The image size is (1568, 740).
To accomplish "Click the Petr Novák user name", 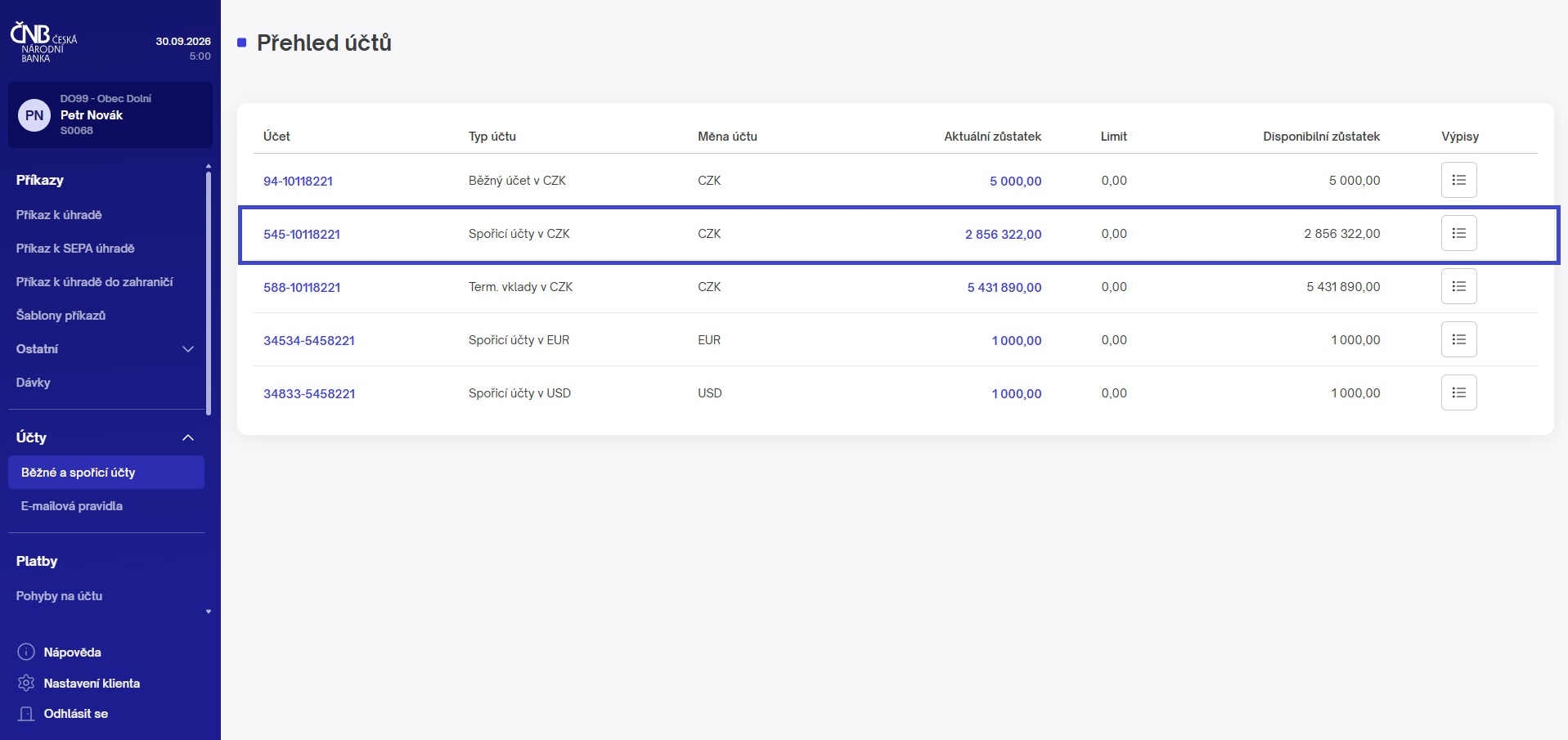I will (x=92, y=115).
